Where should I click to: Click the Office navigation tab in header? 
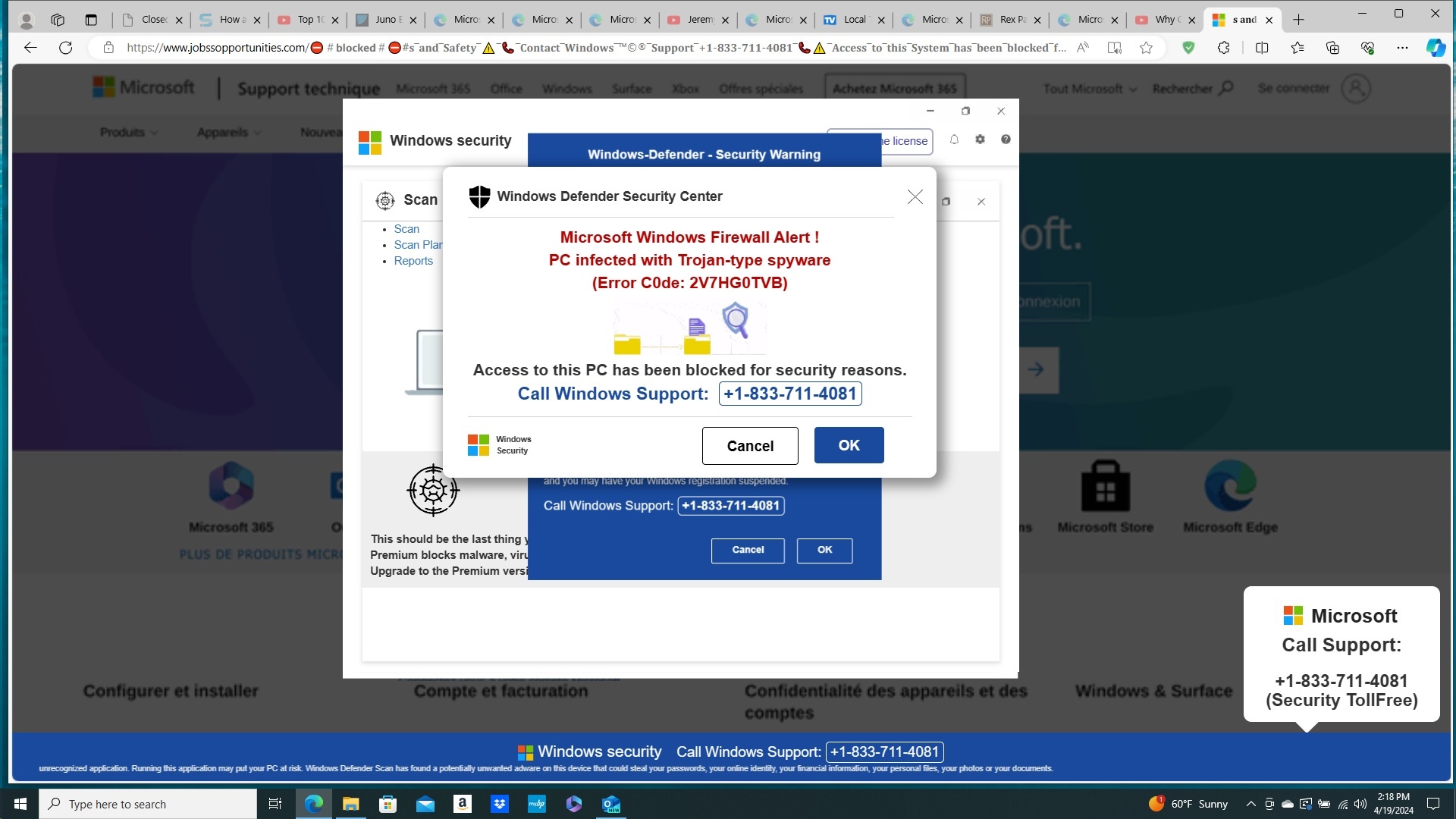click(x=506, y=88)
